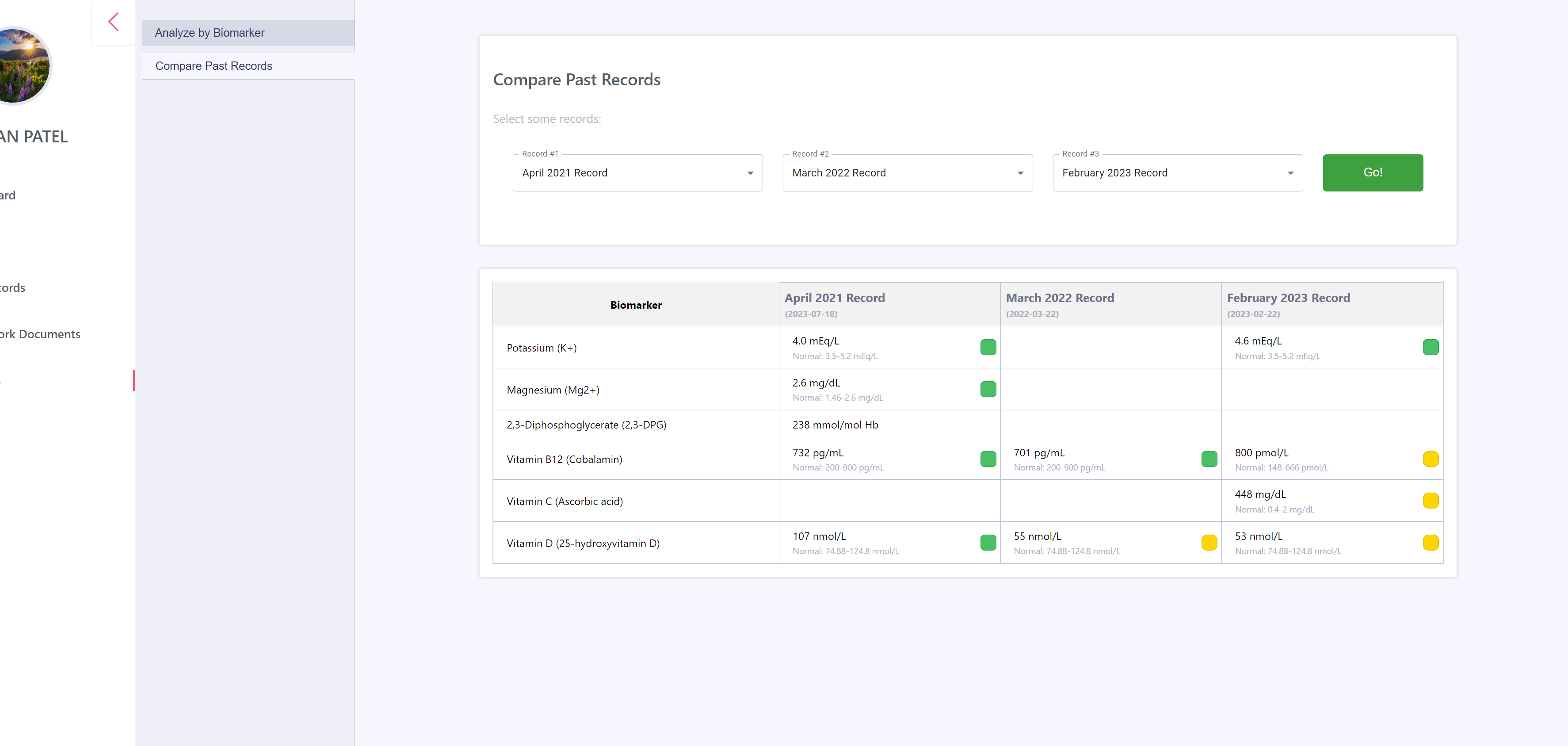Click green indicator for Vitamin B12 732 pg/mL

(988, 459)
